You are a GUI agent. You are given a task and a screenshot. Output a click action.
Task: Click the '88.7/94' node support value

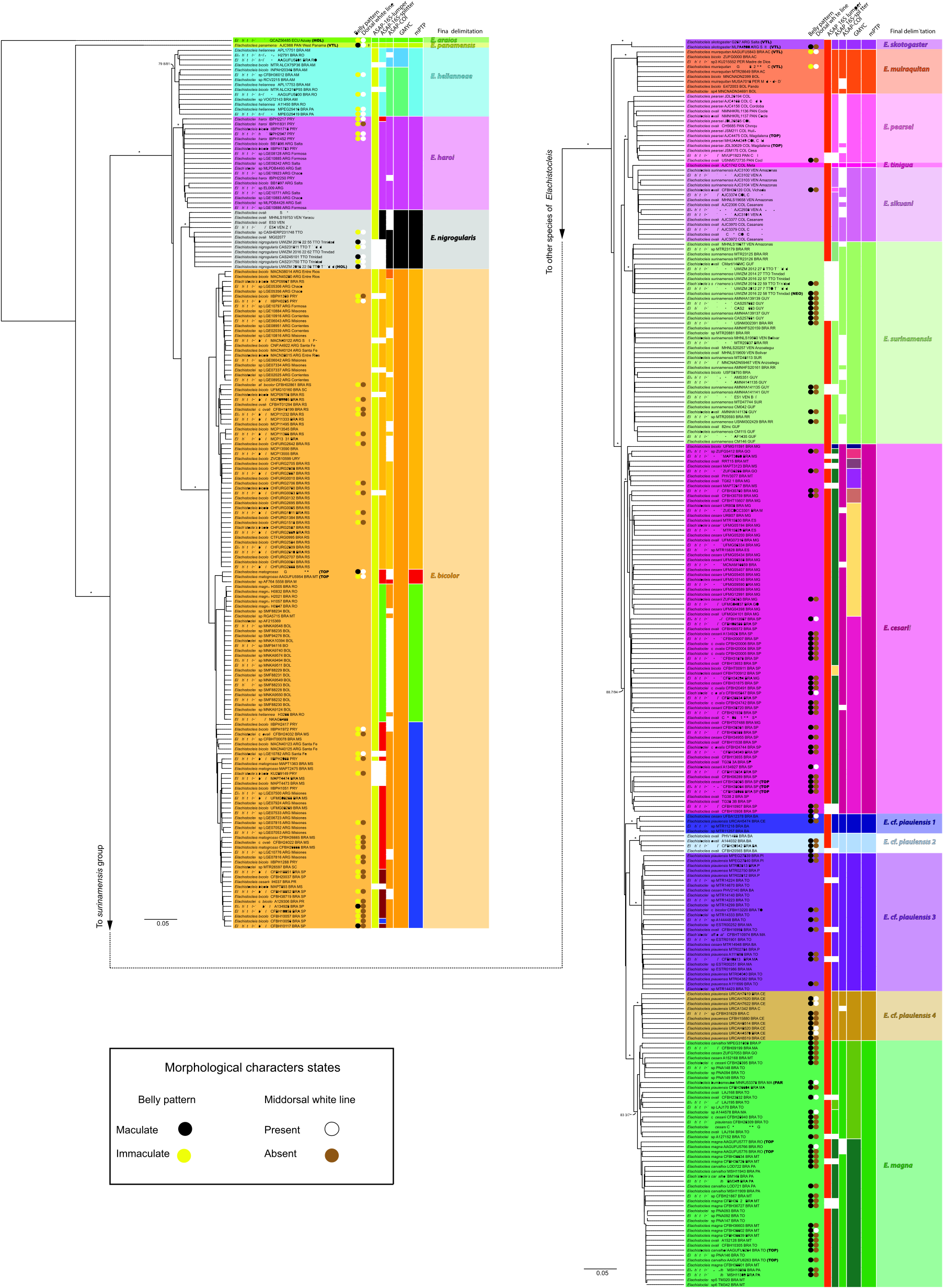pos(612,692)
